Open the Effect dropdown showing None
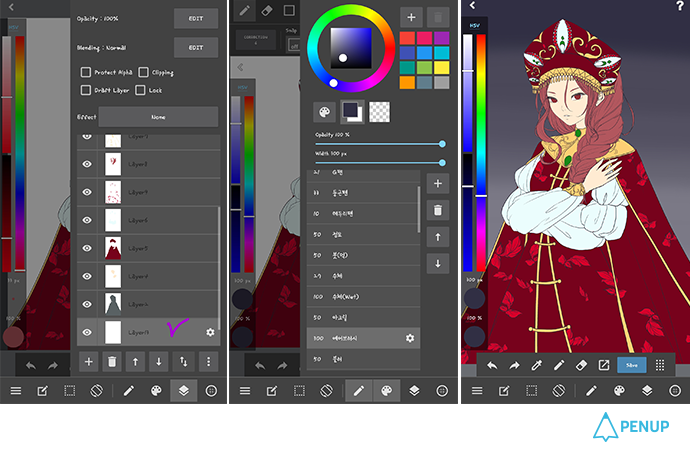Image resolution: width=690 pixels, height=452 pixels. click(x=158, y=117)
